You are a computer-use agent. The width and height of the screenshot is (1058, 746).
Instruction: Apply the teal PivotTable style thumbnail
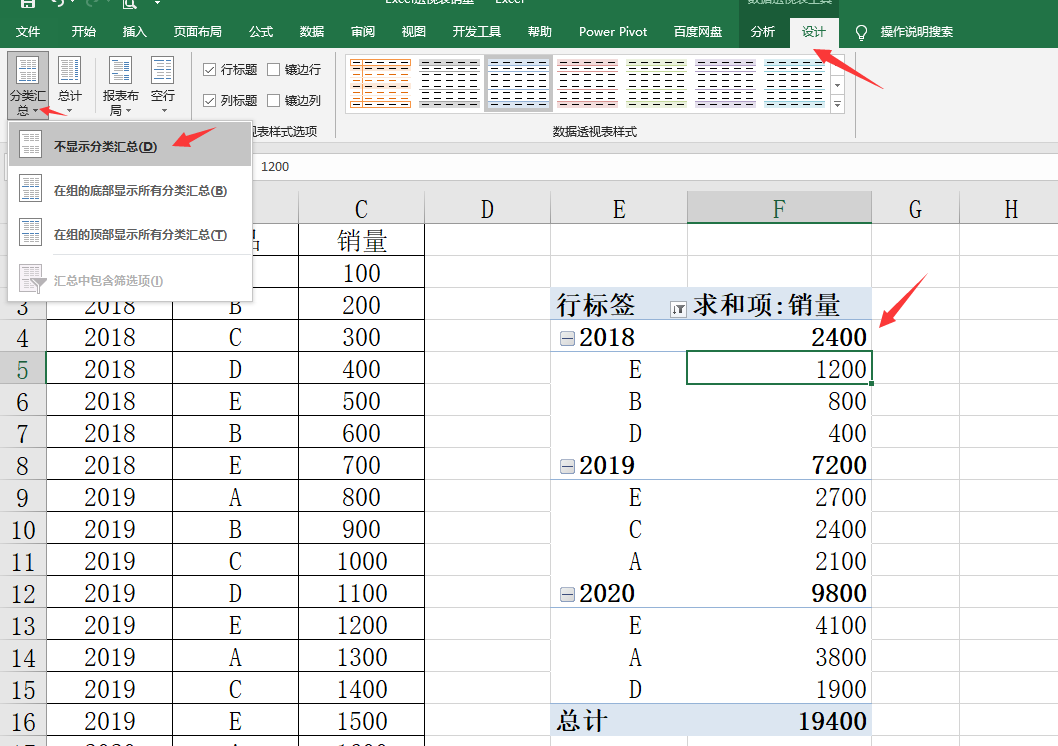tap(794, 83)
